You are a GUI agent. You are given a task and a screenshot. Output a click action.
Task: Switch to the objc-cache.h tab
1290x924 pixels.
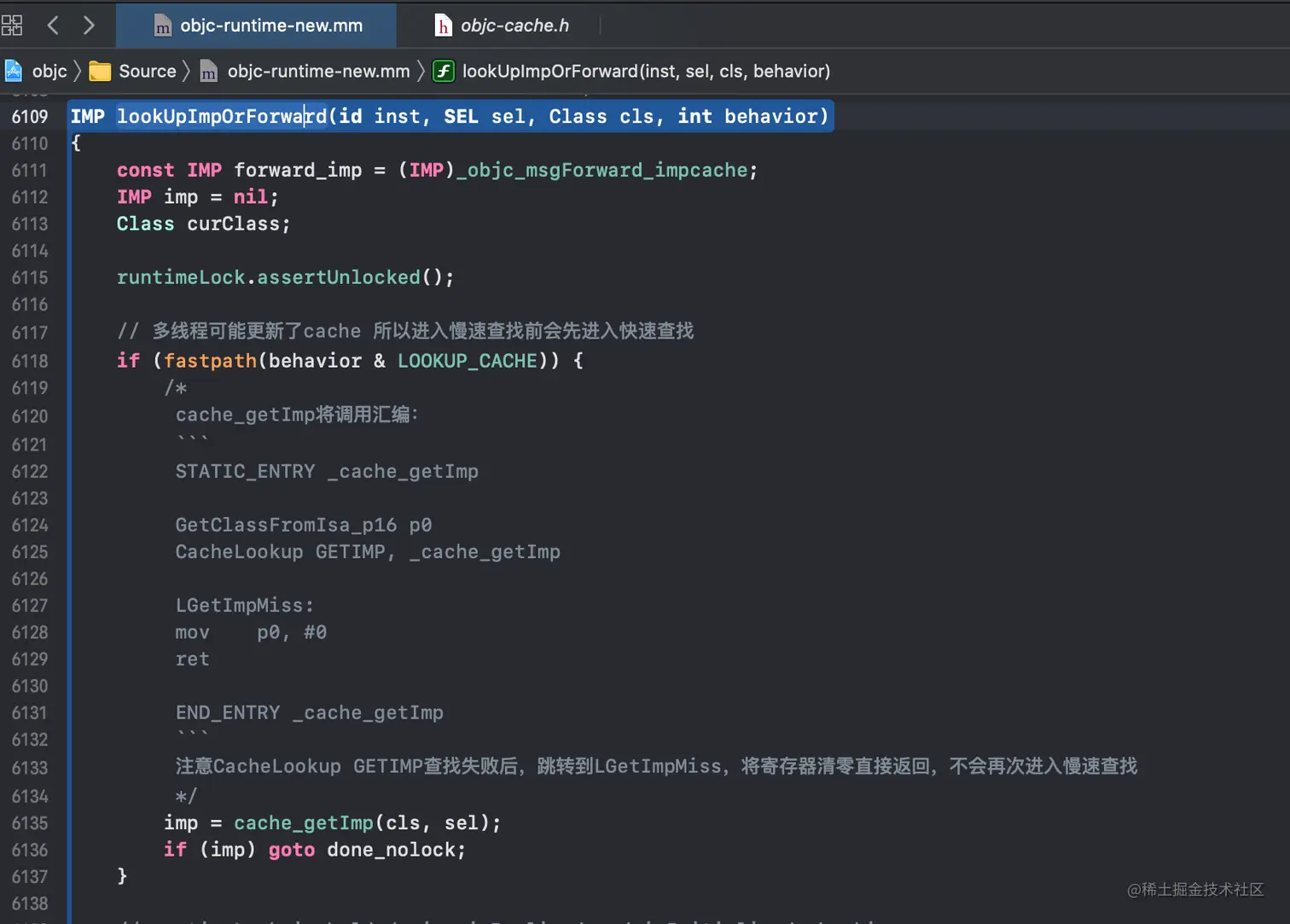(502, 26)
